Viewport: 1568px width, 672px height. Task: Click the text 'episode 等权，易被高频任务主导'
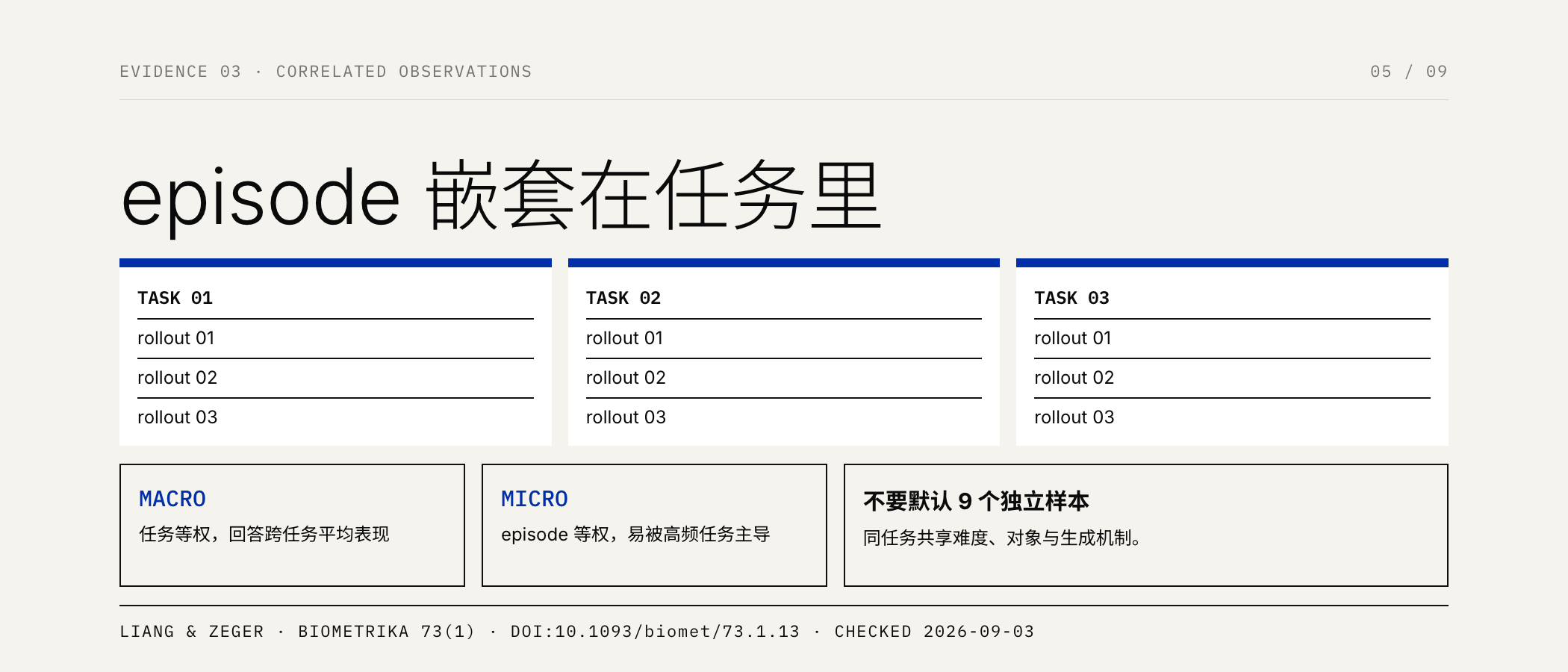(x=635, y=535)
